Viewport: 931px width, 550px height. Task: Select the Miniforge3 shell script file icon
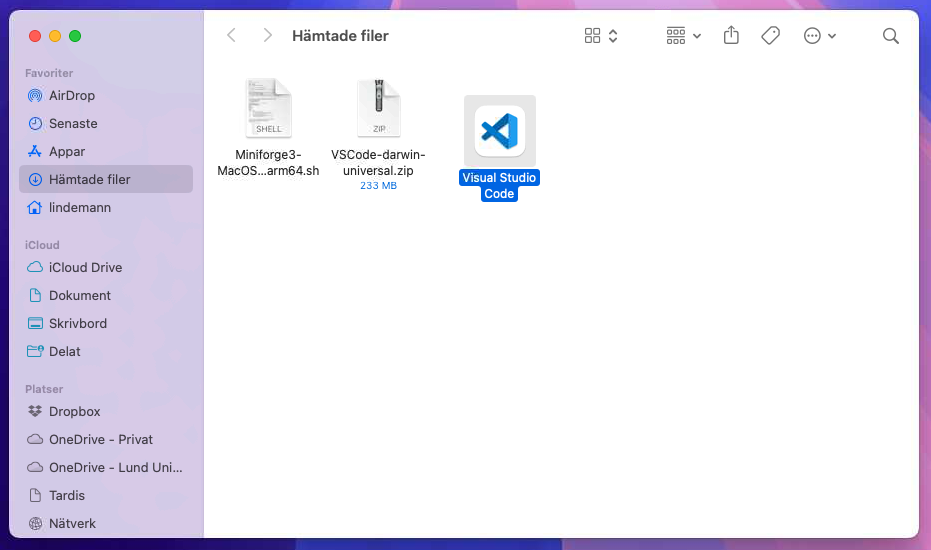(x=268, y=108)
